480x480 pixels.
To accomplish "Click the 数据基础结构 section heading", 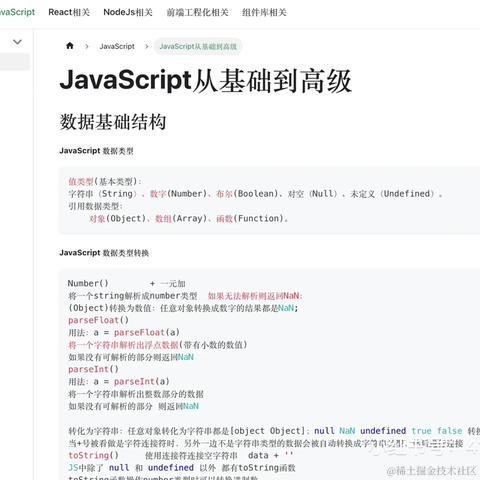I will coord(113,122).
